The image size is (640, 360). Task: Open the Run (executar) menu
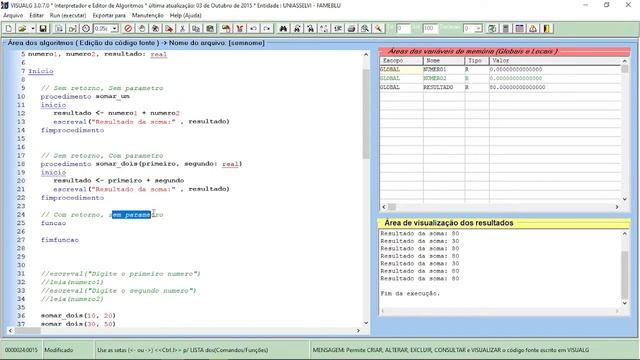pyautogui.click(x=68, y=16)
